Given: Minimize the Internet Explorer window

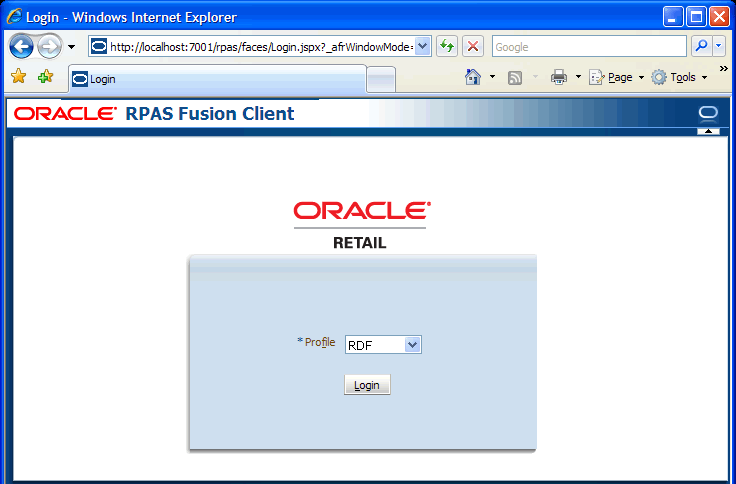Looking at the screenshot, I should pos(673,17).
